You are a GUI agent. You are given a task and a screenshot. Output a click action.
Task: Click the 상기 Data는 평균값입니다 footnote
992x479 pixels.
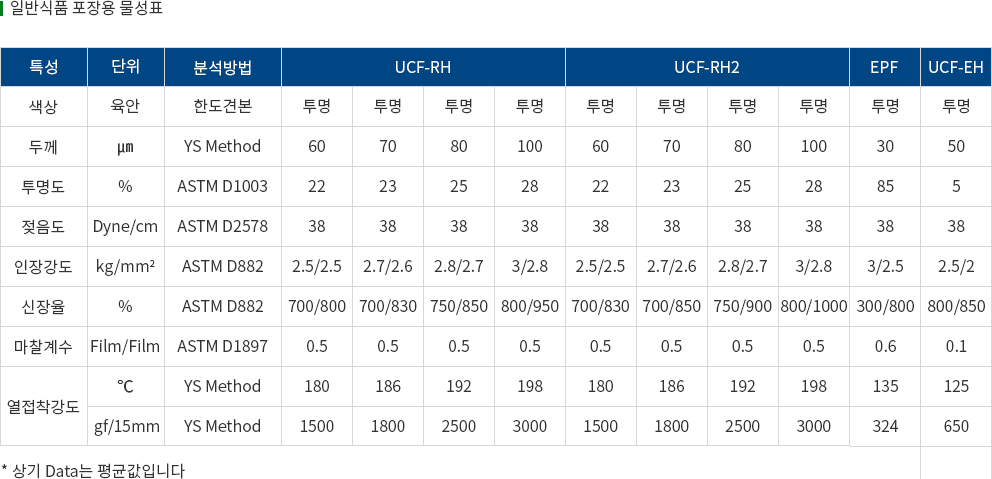(93, 471)
